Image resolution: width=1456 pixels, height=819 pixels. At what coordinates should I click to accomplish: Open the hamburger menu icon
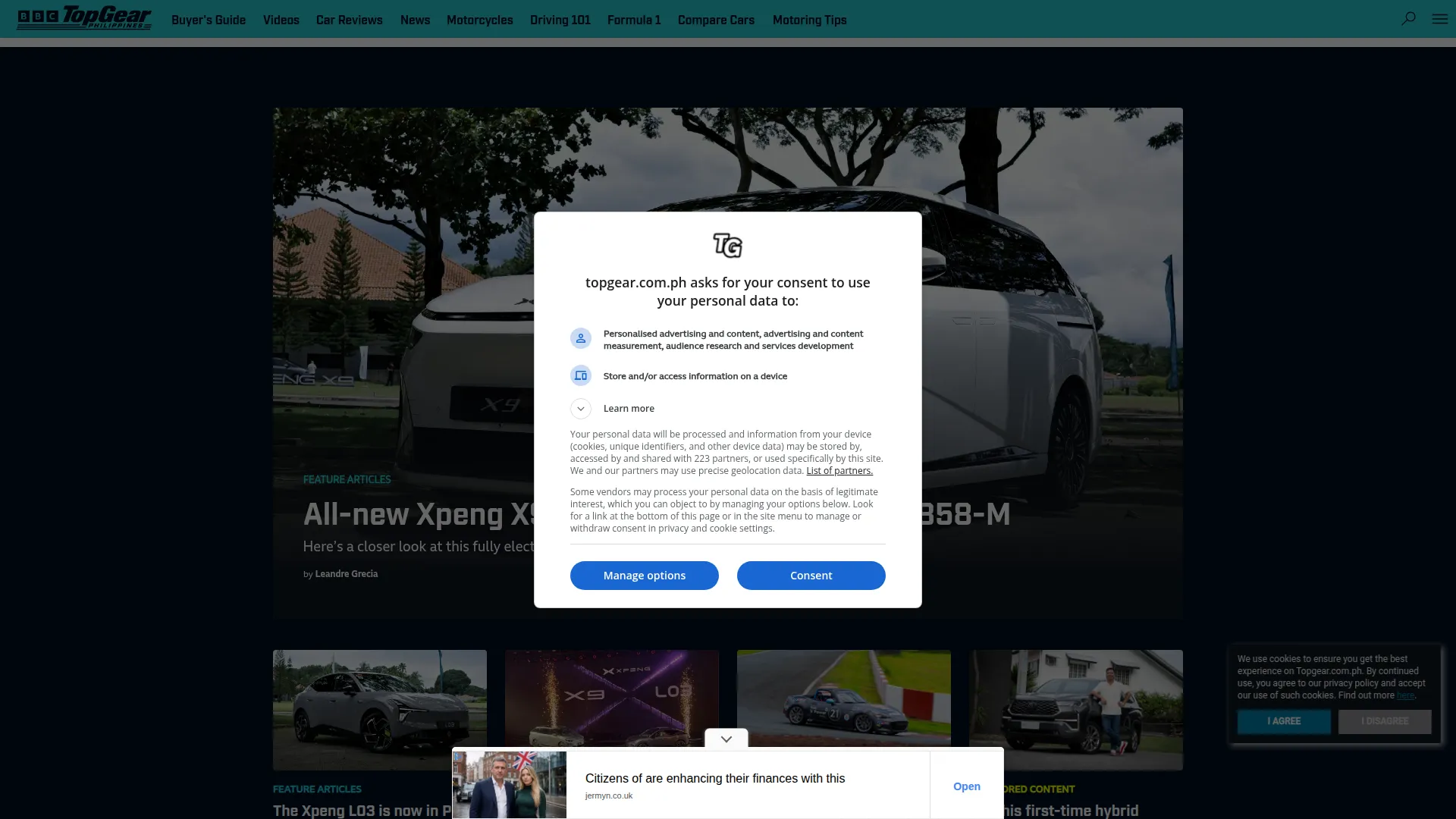tap(1440, 19)
